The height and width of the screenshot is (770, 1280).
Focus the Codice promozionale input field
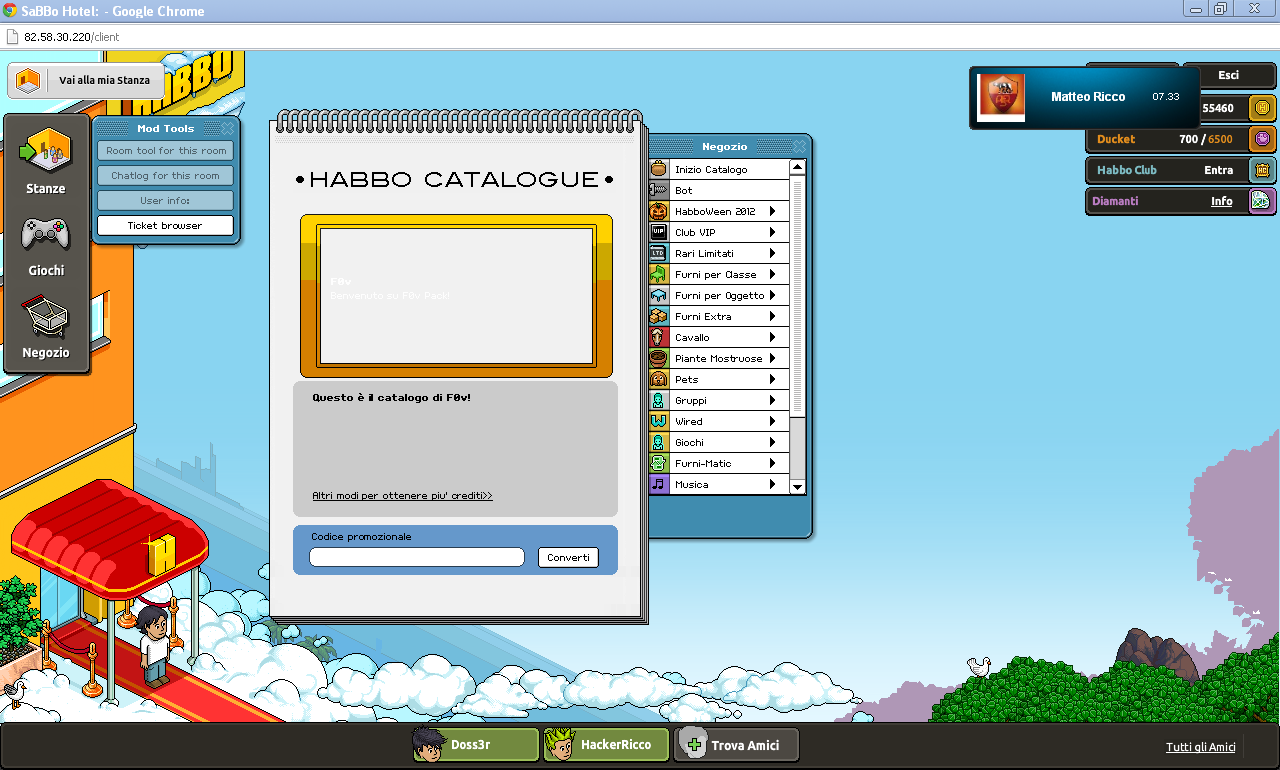(x=417, y=557)
